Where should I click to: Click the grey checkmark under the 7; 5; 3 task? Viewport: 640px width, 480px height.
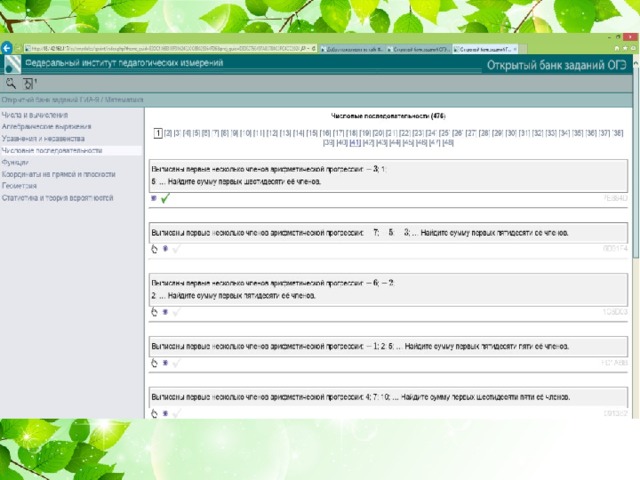(x=176, y=249)
